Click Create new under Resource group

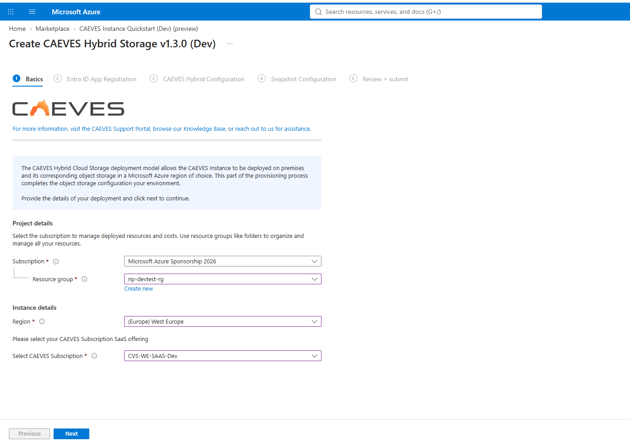click(x=138, y=289)
